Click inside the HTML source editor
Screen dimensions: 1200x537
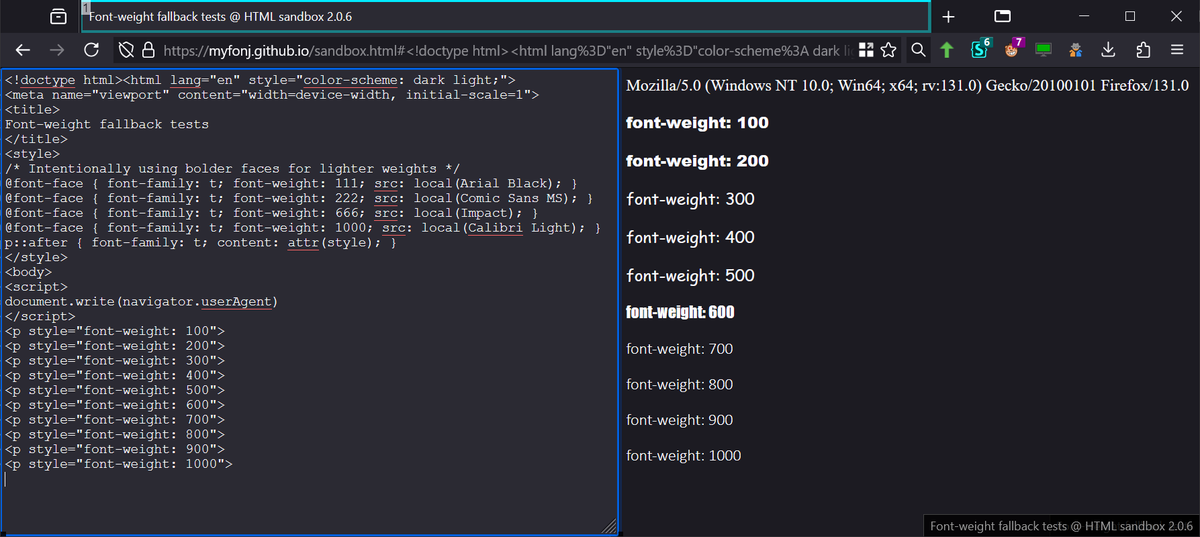309,301
